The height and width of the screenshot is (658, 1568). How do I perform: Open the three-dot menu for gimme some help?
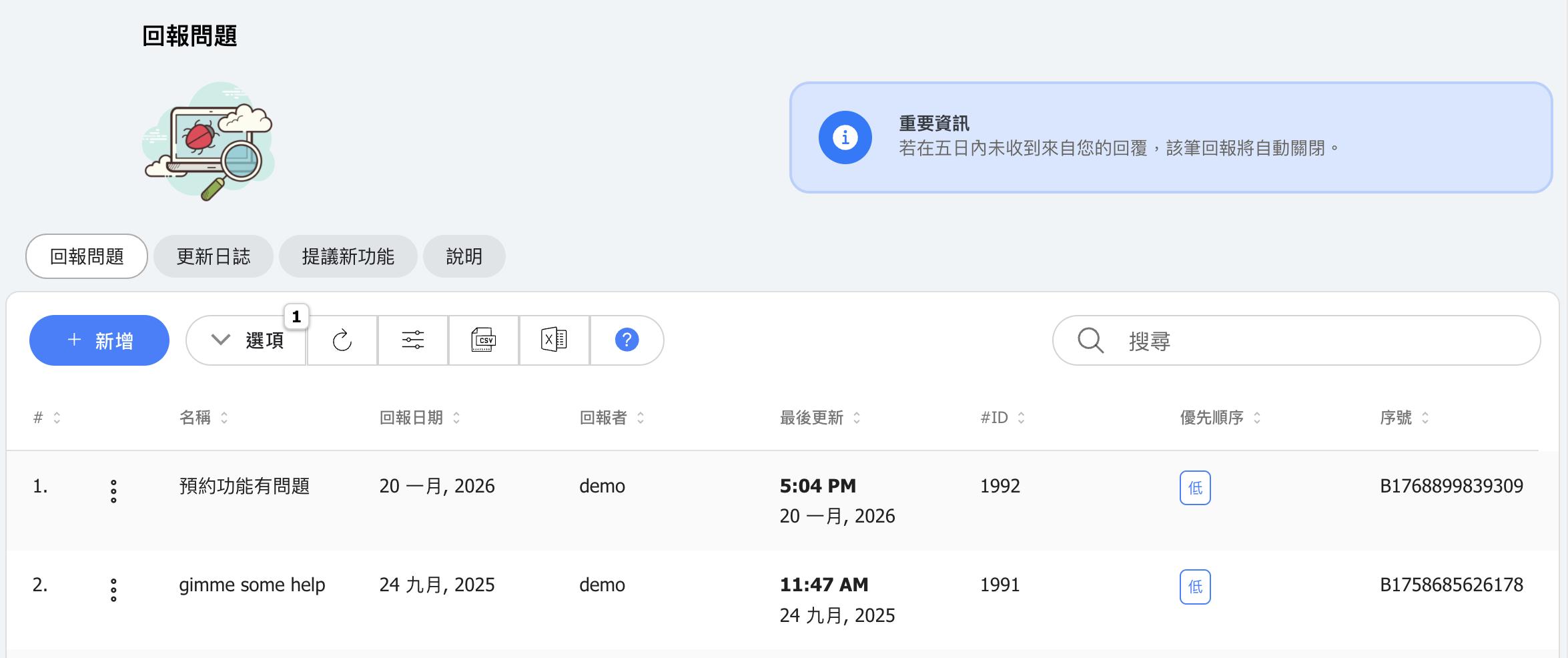[113, 590]
